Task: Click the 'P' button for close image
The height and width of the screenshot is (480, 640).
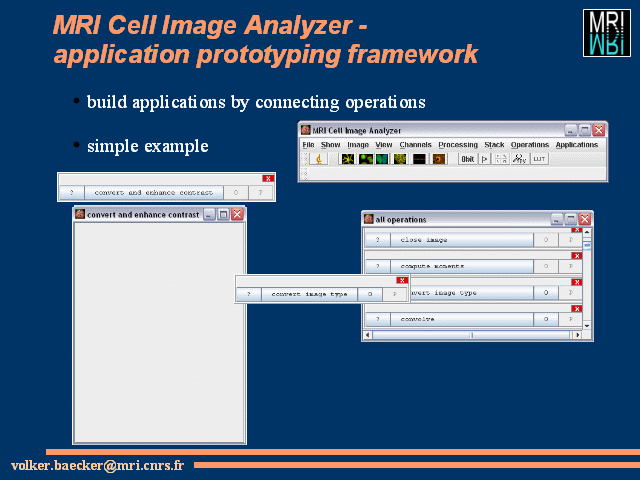Action: (570, 240)
